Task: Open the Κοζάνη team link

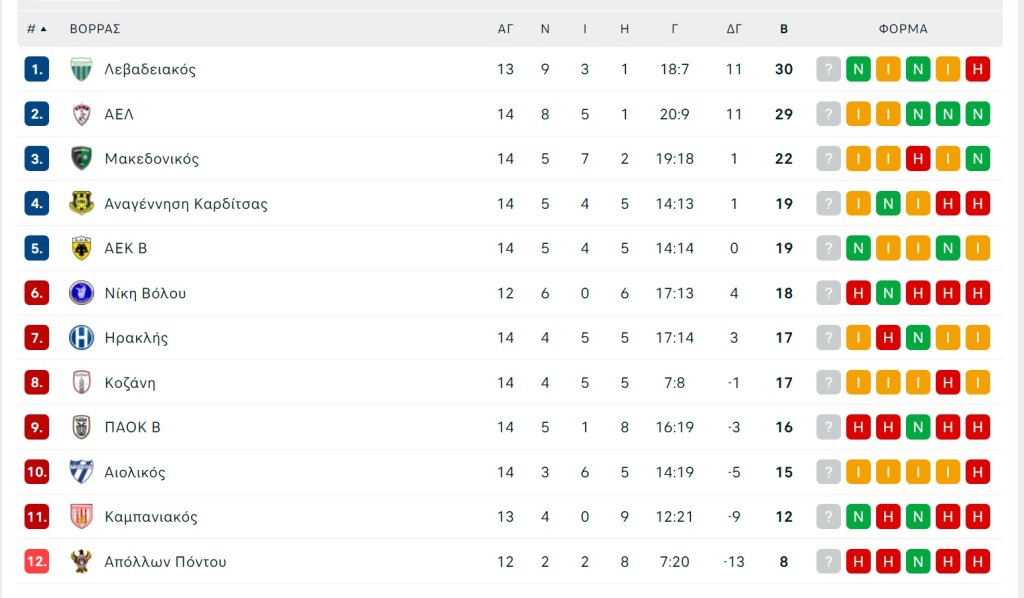Action: click(130, 382)
